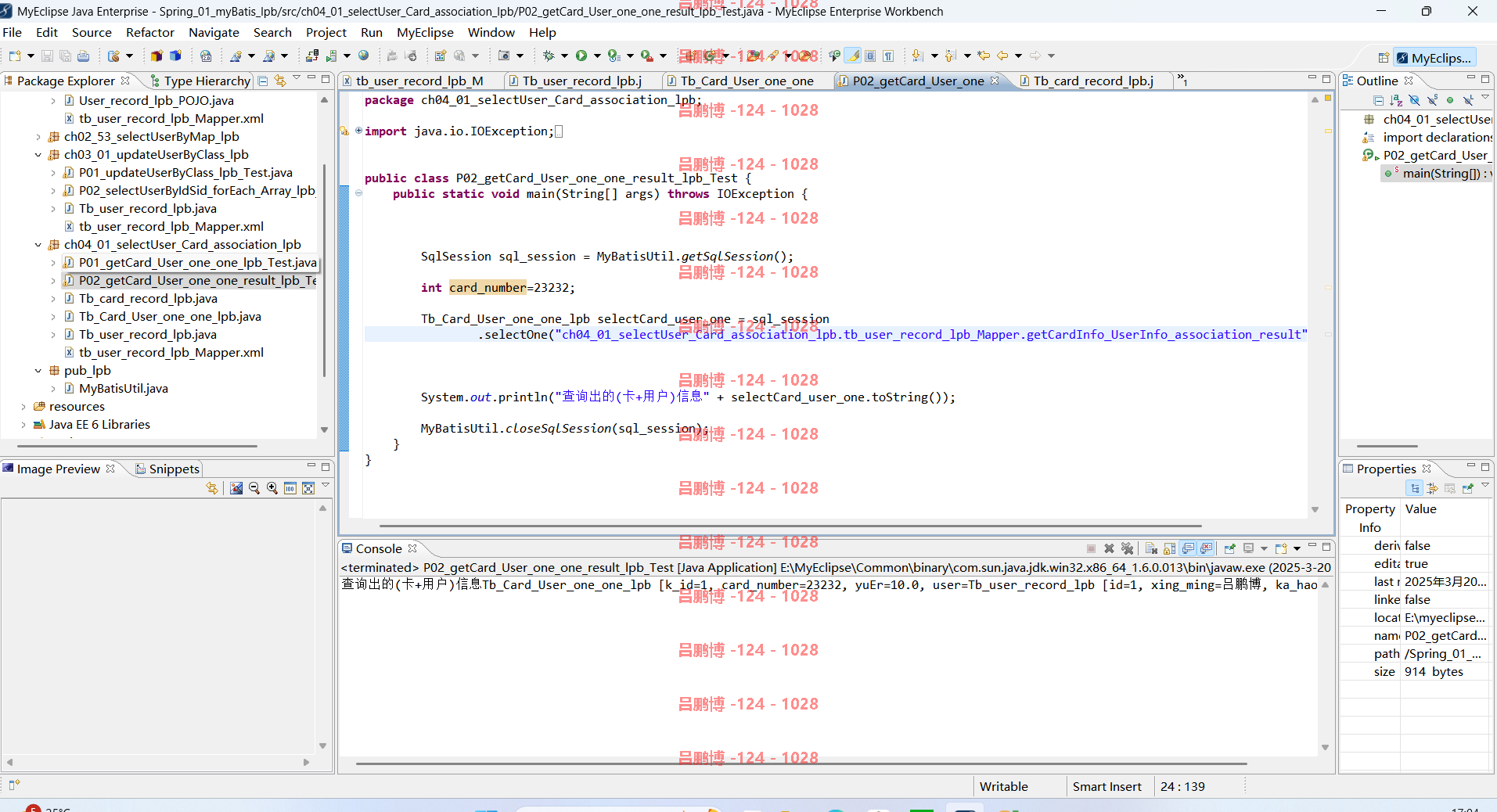Collapse the ch04_01_selectUser_Card_association_lpb package
Image resolution: width=1497 pixels, height=812 pixels.
38,245
